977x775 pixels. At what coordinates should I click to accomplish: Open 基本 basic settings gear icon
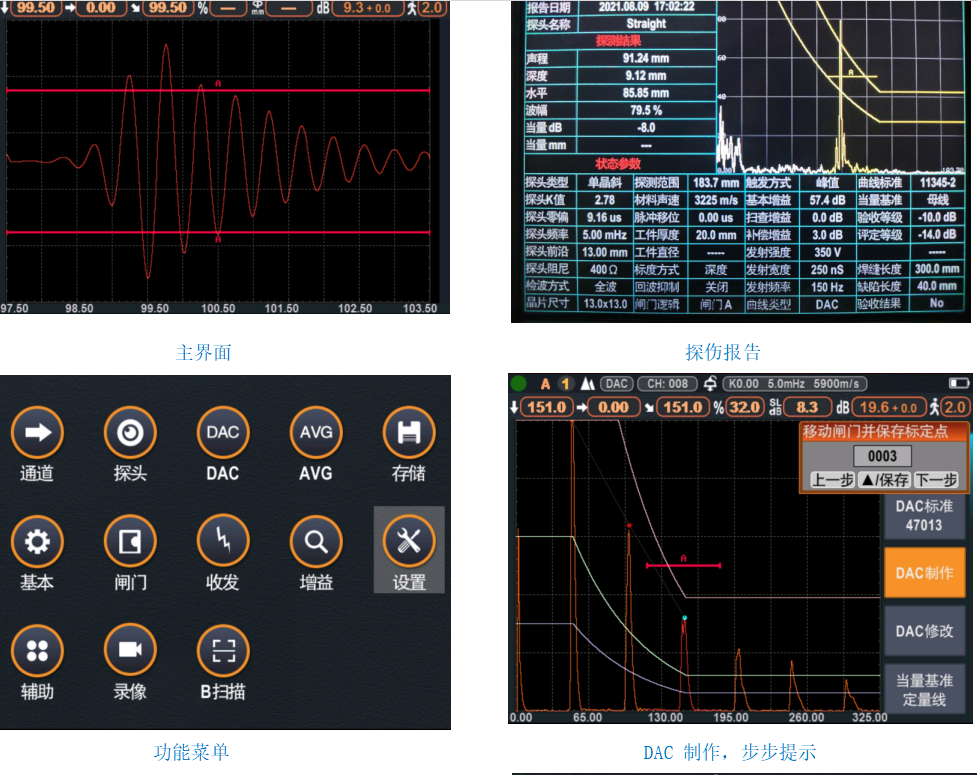click(37, 542)
